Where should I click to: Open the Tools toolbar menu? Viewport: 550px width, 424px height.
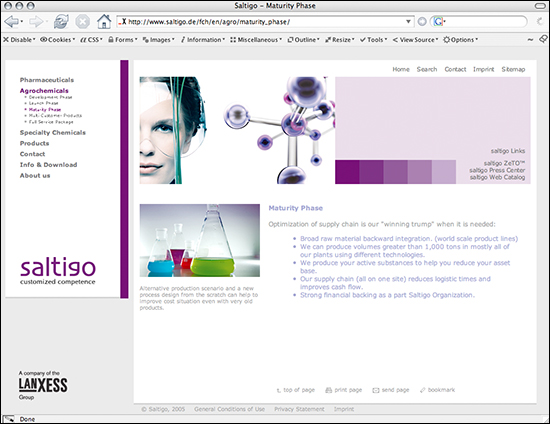(x=374, y=40)
